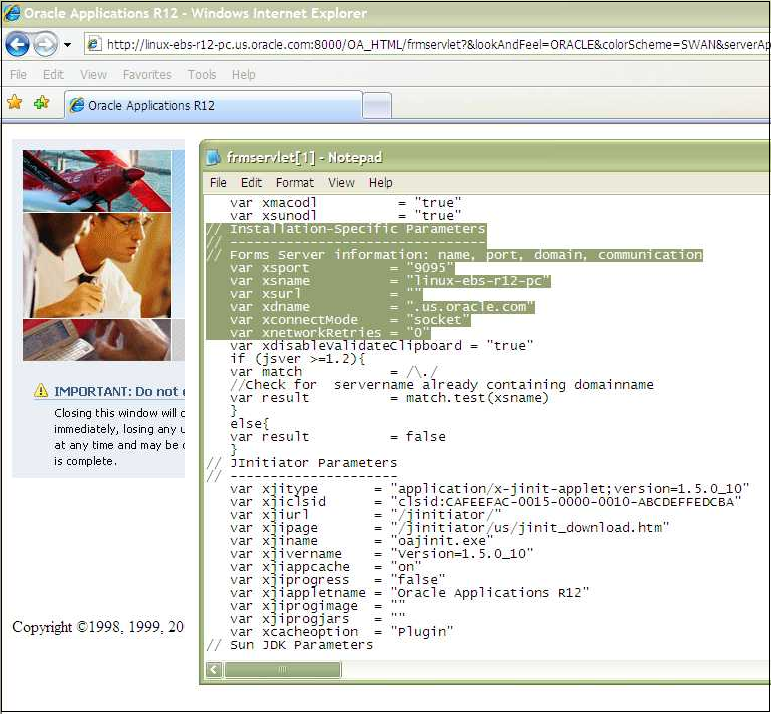Image resolution: width=771 pixels, height=714 pixels.
Task: Open Notepad Help menu
Action: 381,183
